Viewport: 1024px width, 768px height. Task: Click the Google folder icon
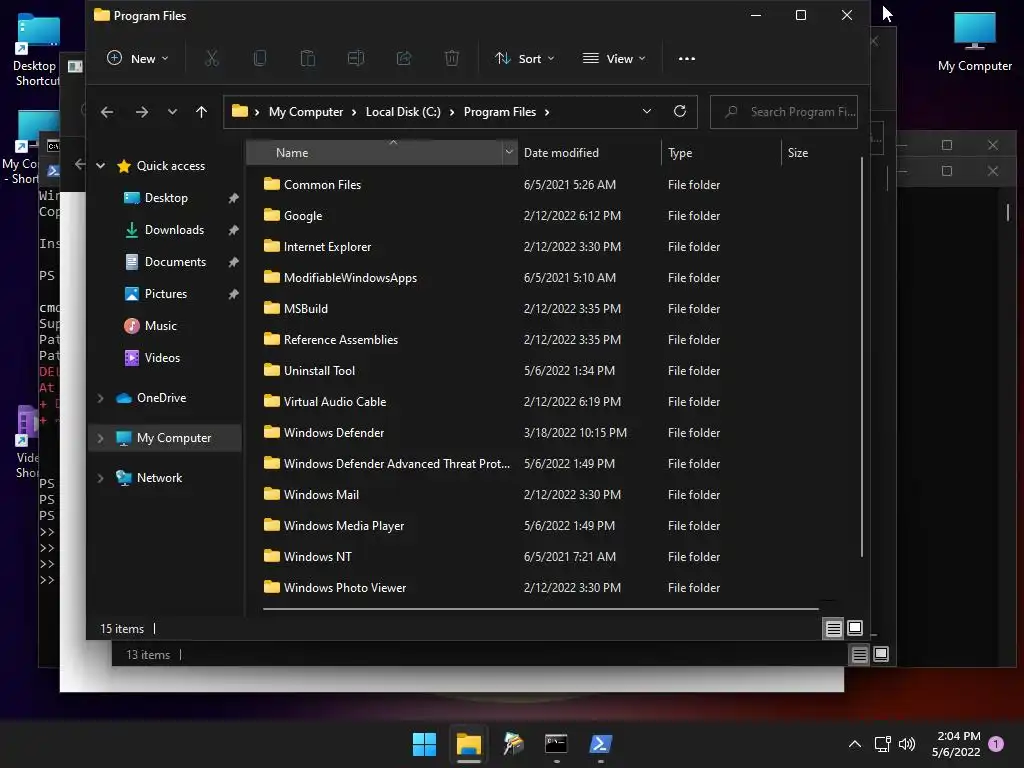pos(272,215)
